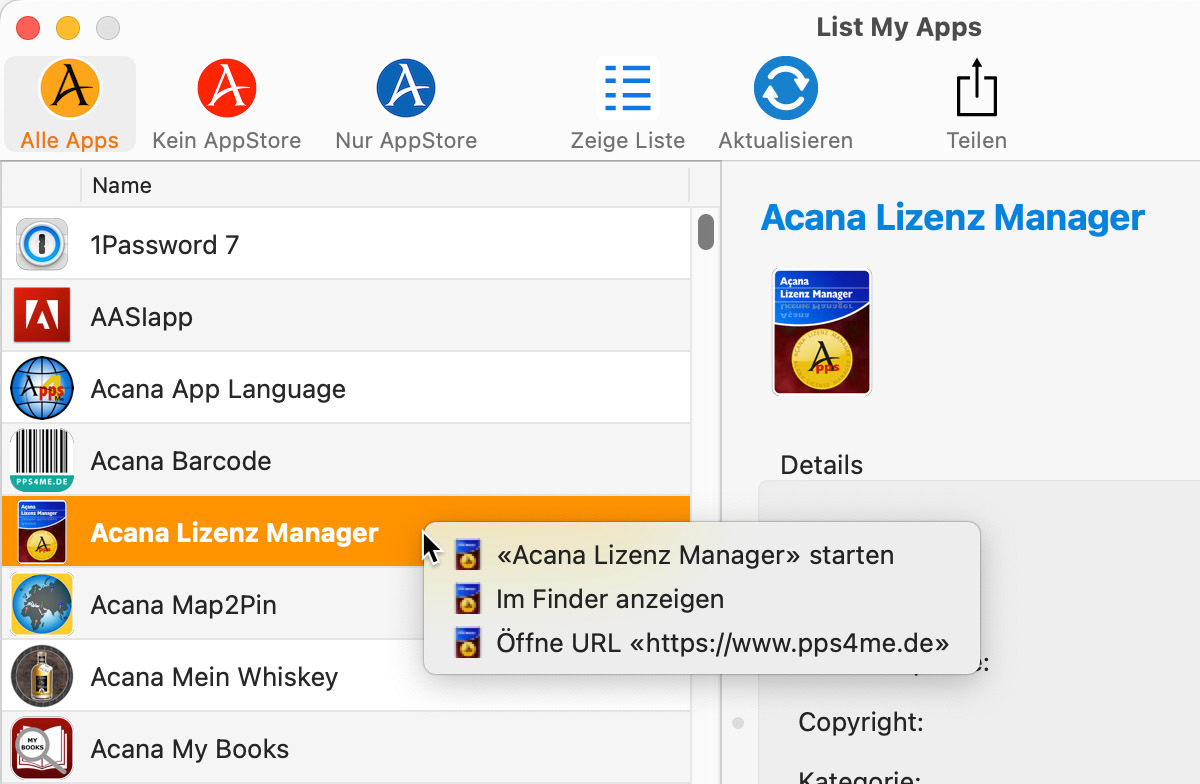The image size is (1200, 784).
Task: Select 1Password 7 row text
Action: pyautogui.click(x=165, y=245)
